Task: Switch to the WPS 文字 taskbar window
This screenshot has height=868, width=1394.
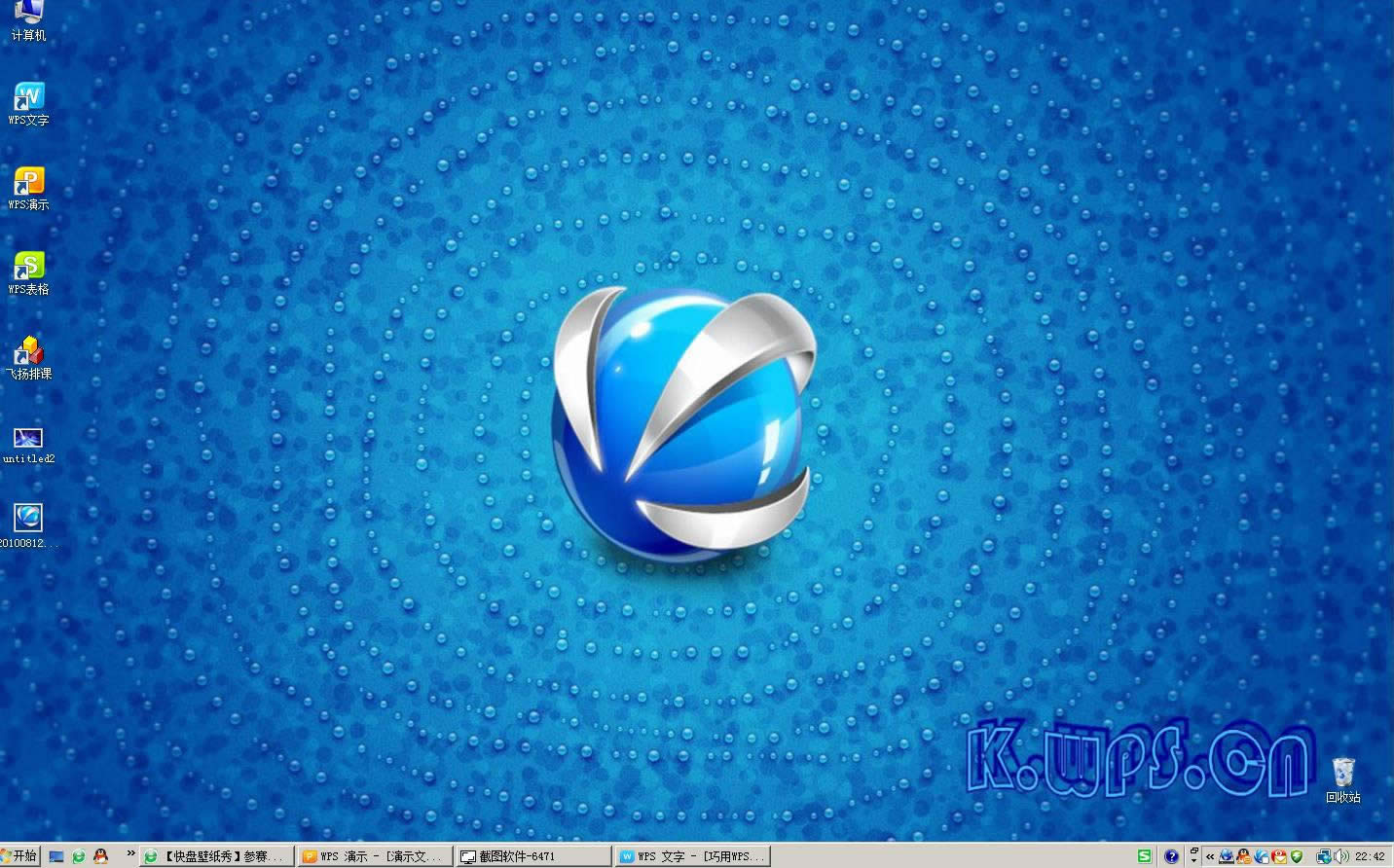Action: [x=692, y=856]
